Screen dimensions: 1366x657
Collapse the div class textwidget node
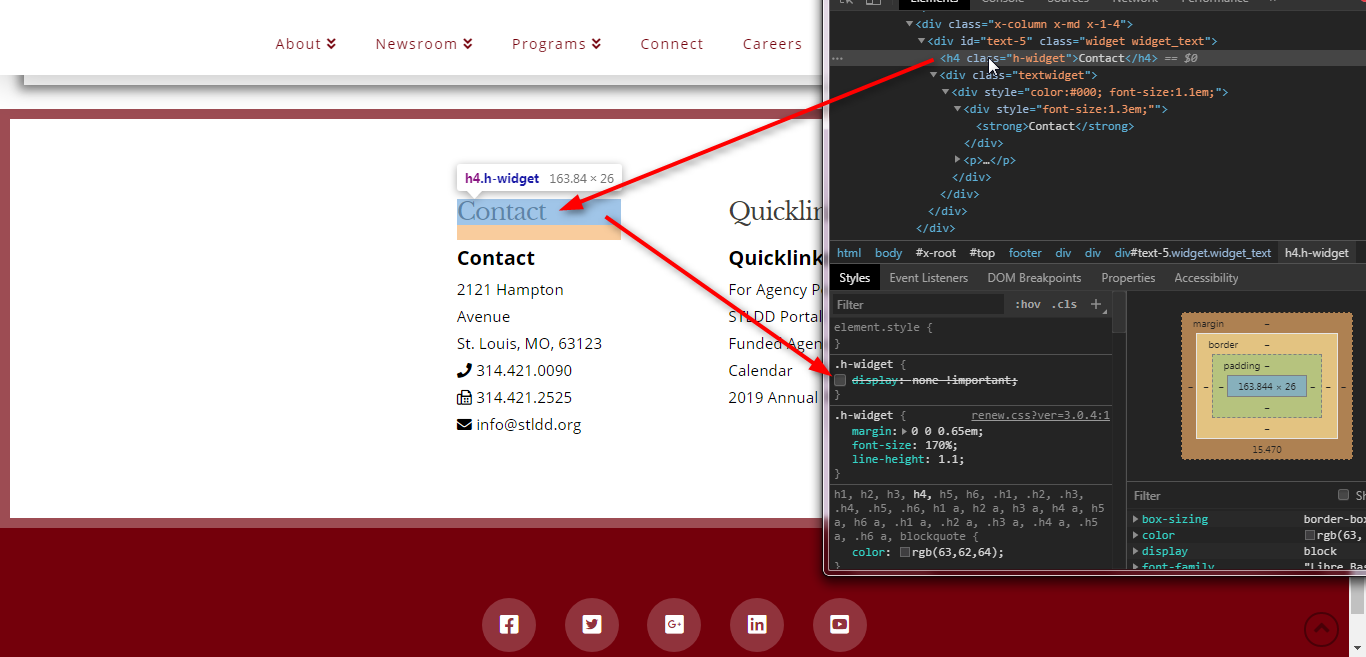pos(934,75)
